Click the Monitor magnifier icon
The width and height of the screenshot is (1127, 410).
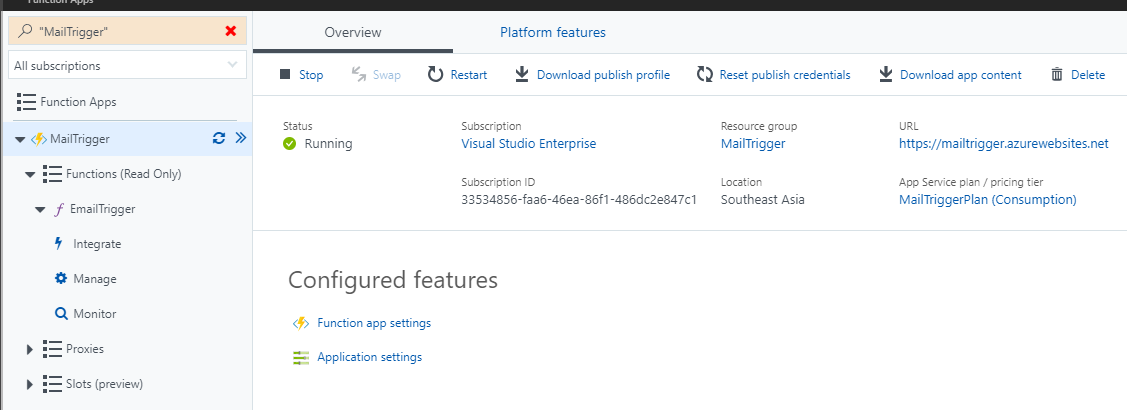[x=61, y=314]
